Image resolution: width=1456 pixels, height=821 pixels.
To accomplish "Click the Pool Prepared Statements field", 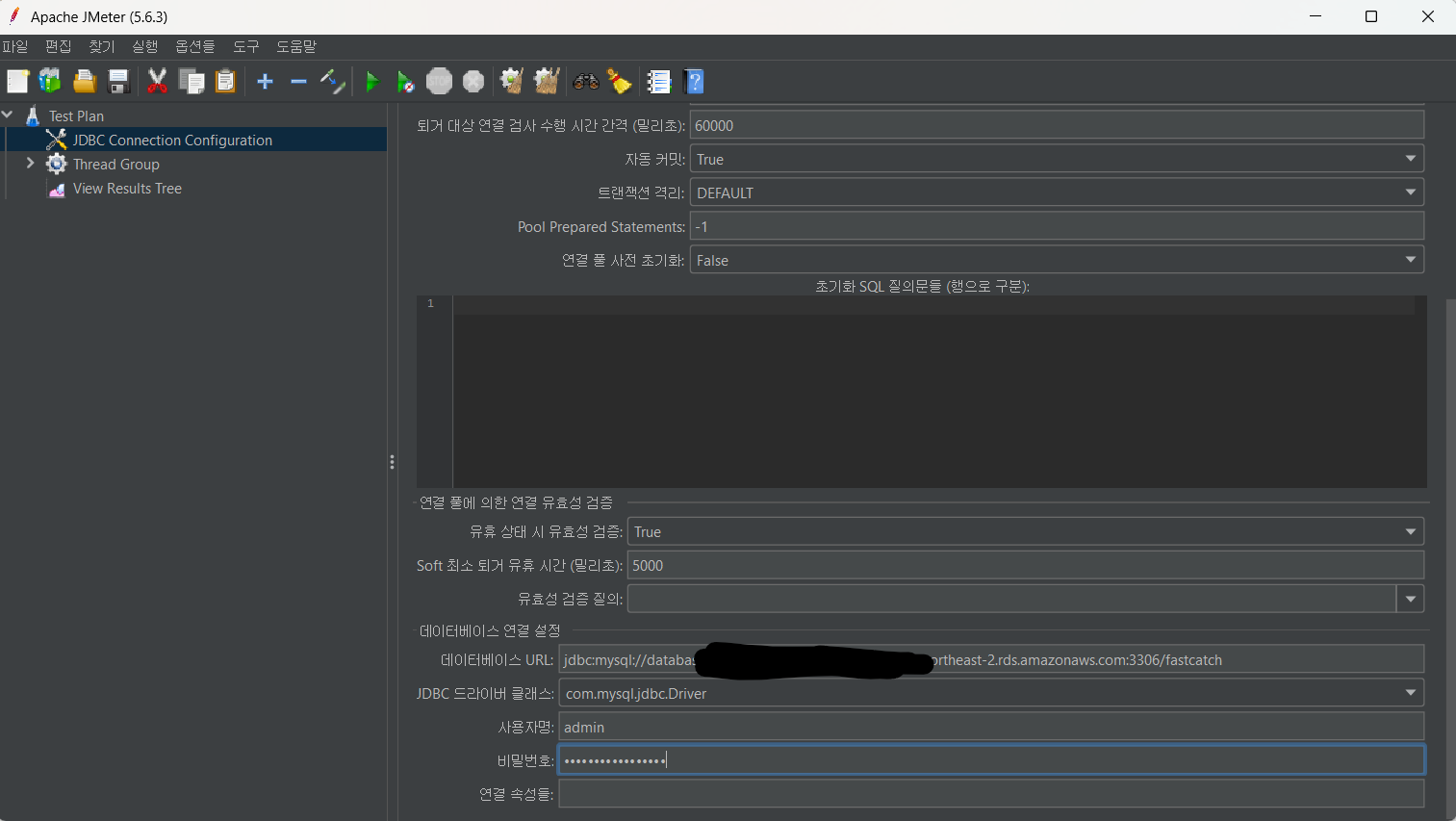I will (1057, 226).
